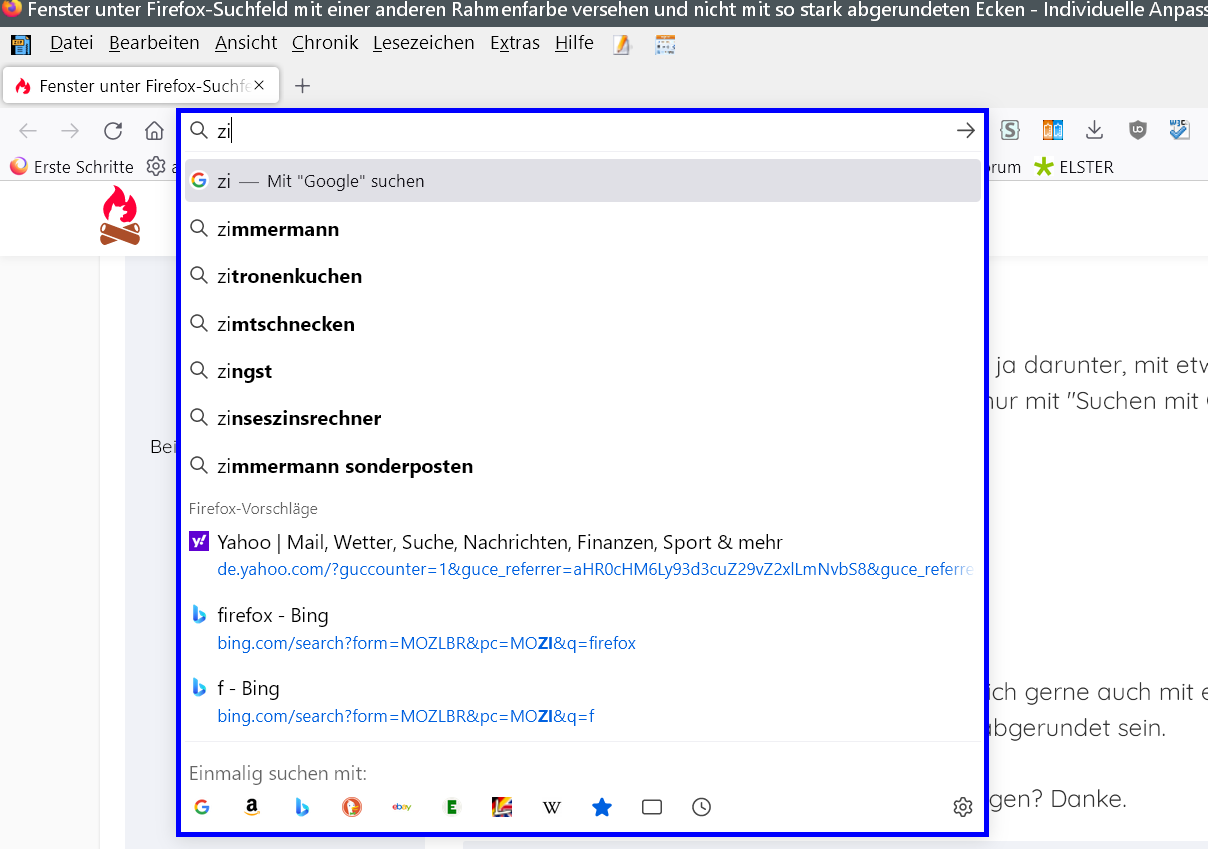
Task: Open the Lesezeichen menu
Action: pos(423,43)
